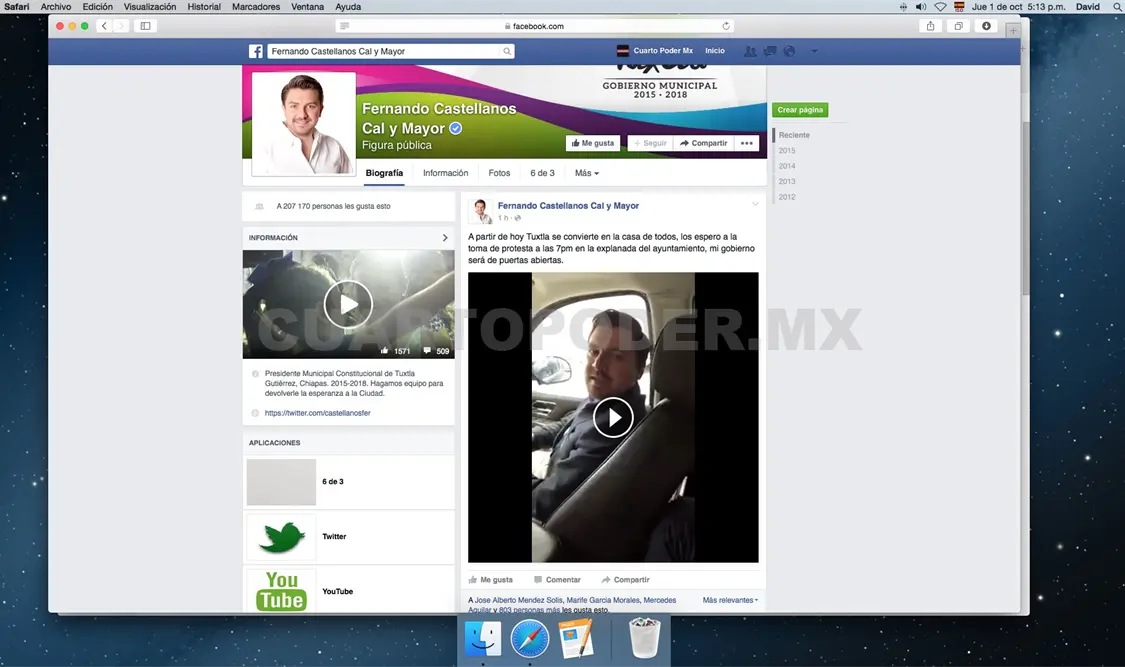Open Finder from the Dock
Image resolution: width=1125 pixels, height=667 pixels.
tap(483, 638)
